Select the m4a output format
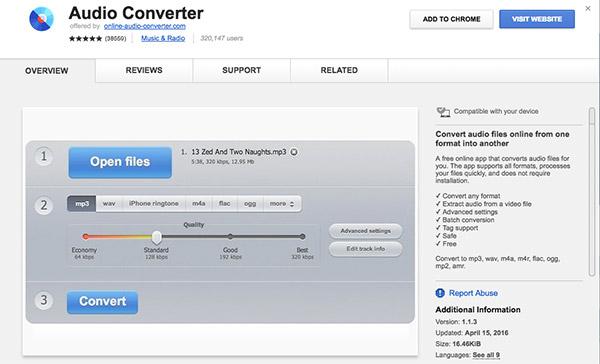This screenshot has height=364, width=600. (x=199, y=204)
